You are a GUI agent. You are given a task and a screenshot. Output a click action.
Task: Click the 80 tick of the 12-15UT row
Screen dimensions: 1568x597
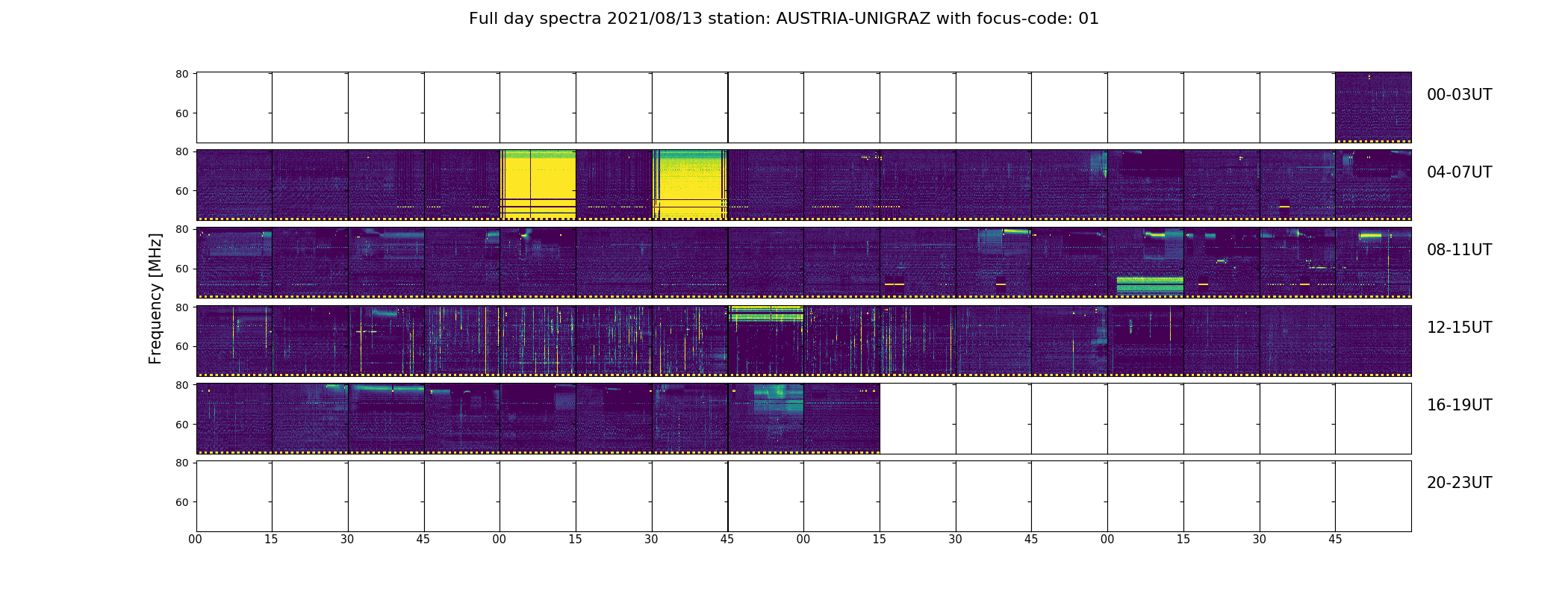(x=181, y=307)
